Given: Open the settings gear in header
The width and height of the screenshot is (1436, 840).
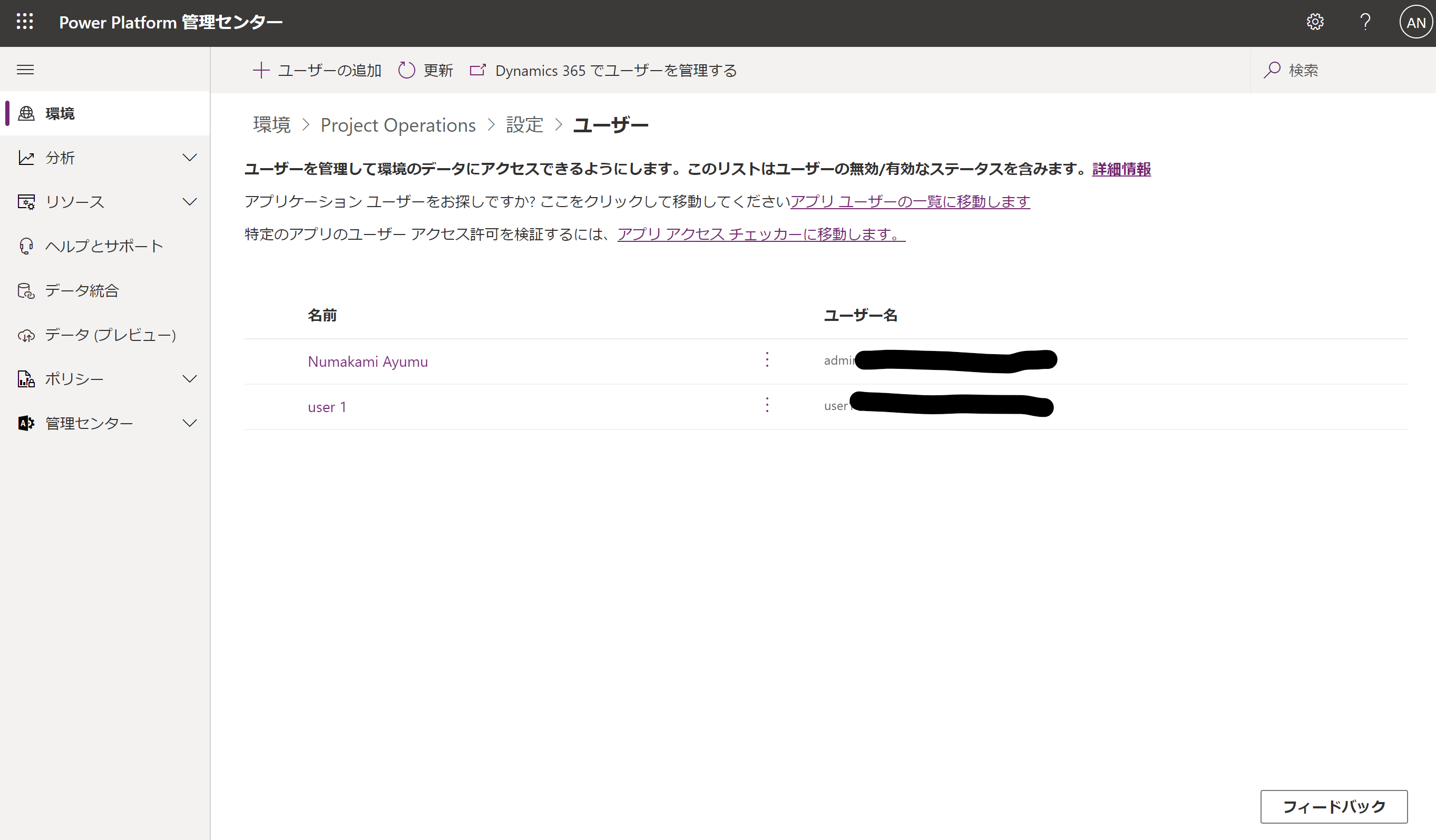Looking at the screenshot, I should pyautogui.click(x=1315, y=22).
